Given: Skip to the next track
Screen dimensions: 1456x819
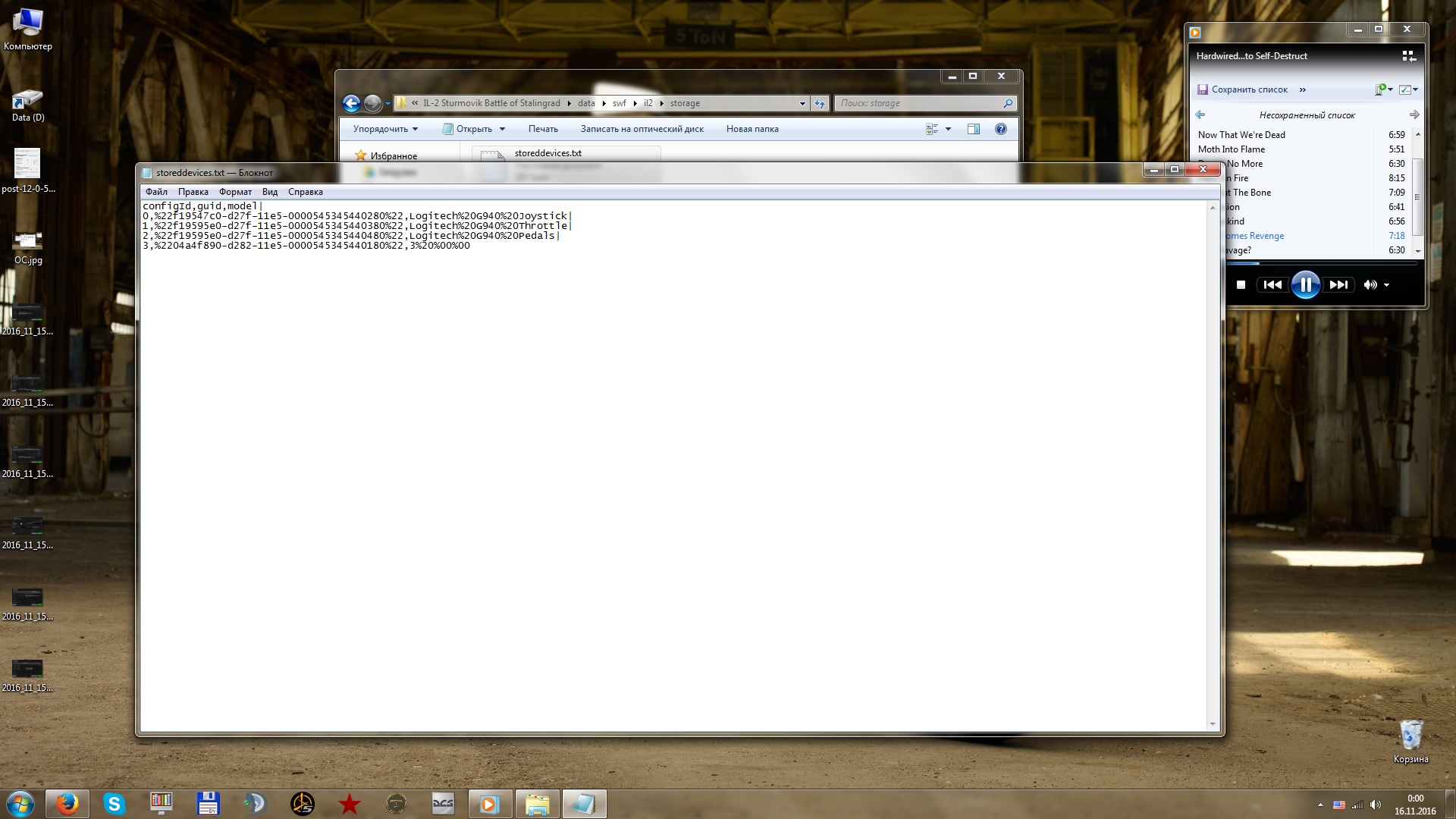Looking at the screenshot, I should (x=1339, y=285).
